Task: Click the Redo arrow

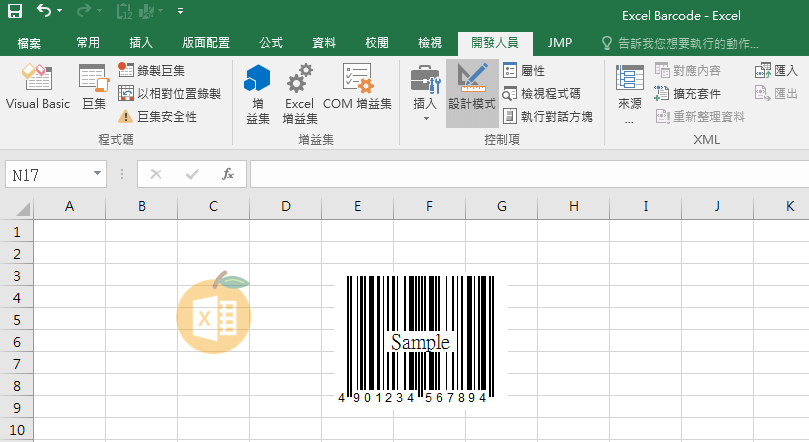Action: [x=84, y=11]
